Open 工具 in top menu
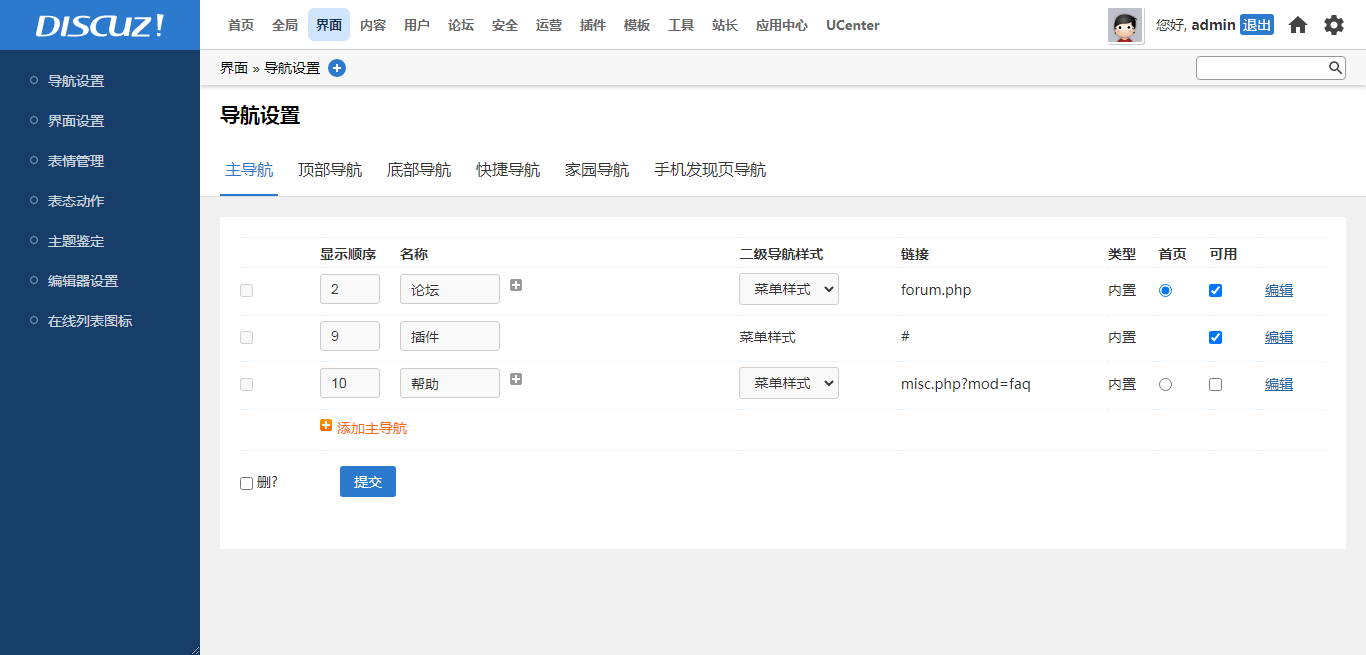1366x655 pixels. 681,25
